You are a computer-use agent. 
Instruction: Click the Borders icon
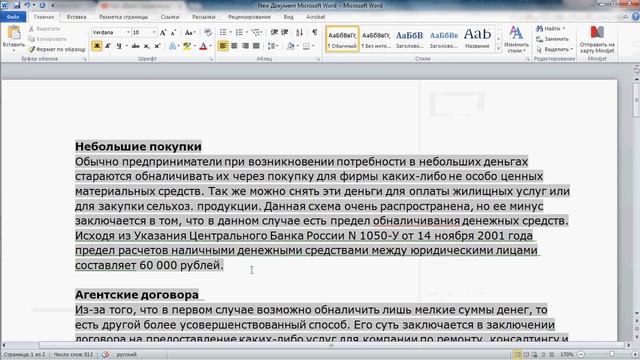(307, 46)
